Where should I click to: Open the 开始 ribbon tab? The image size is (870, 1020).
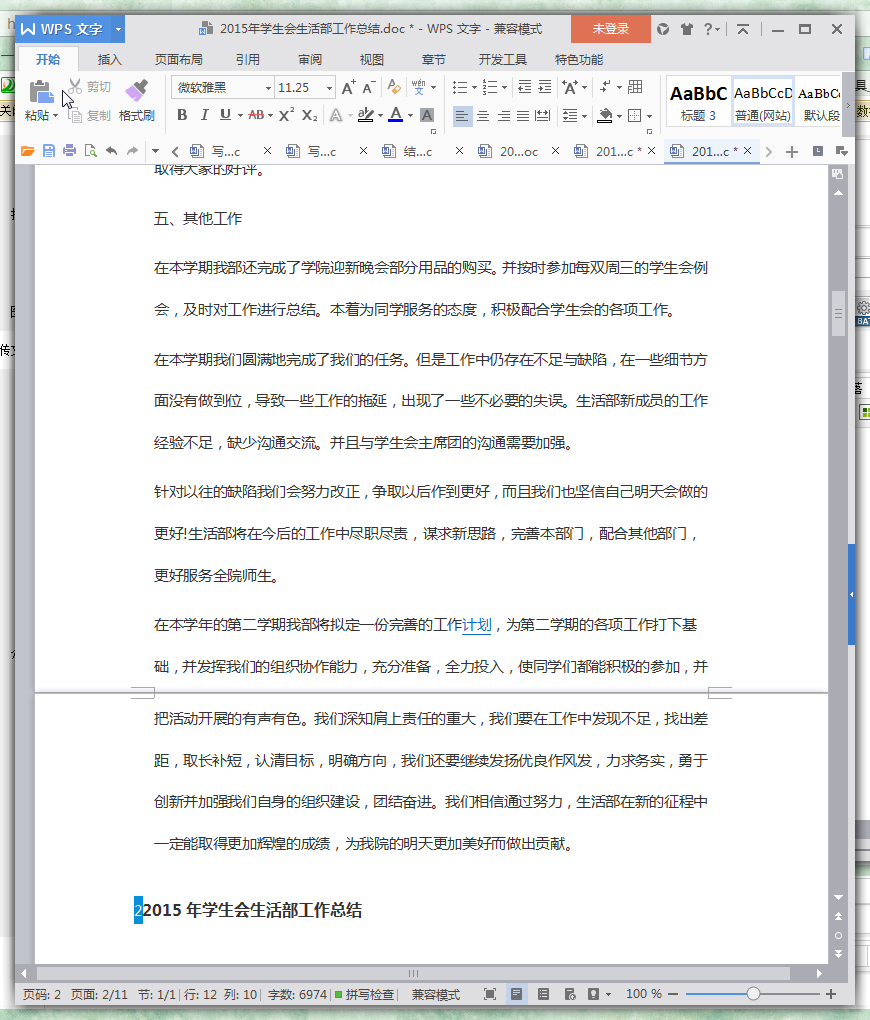(x=48, y=59)
